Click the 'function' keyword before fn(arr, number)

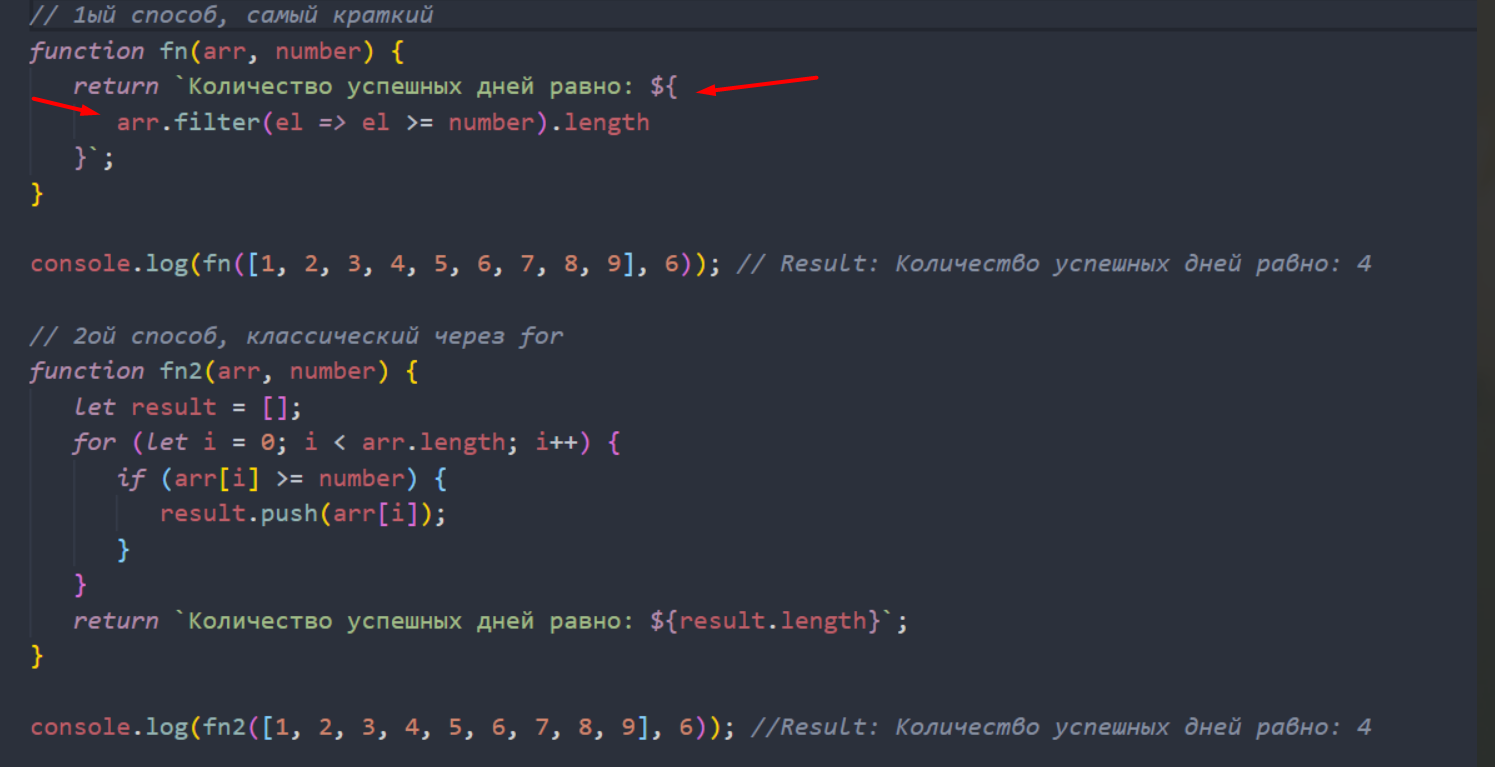87,51
